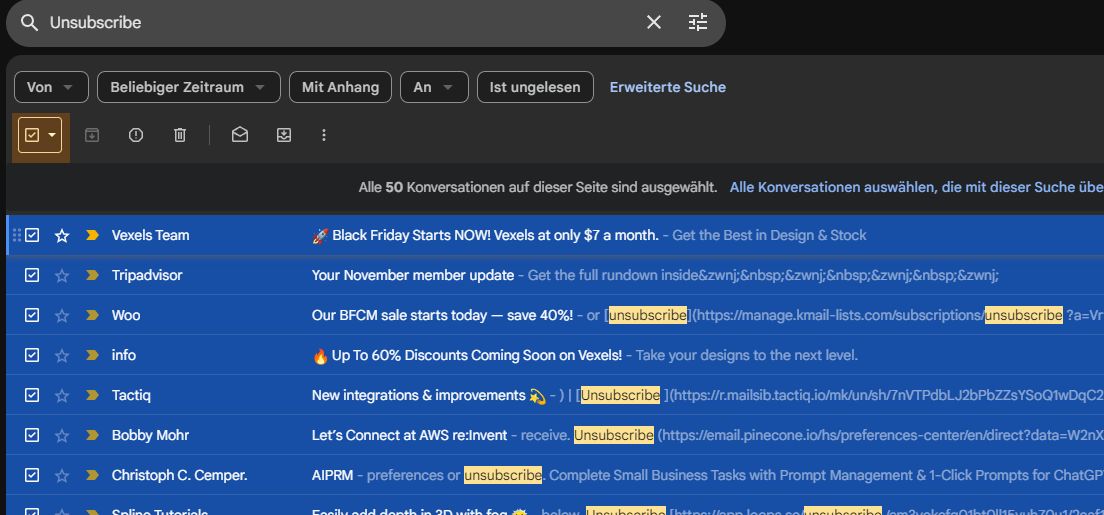Open the three-dot more options menu
The image size is (1104, 515).
(324, 135)
